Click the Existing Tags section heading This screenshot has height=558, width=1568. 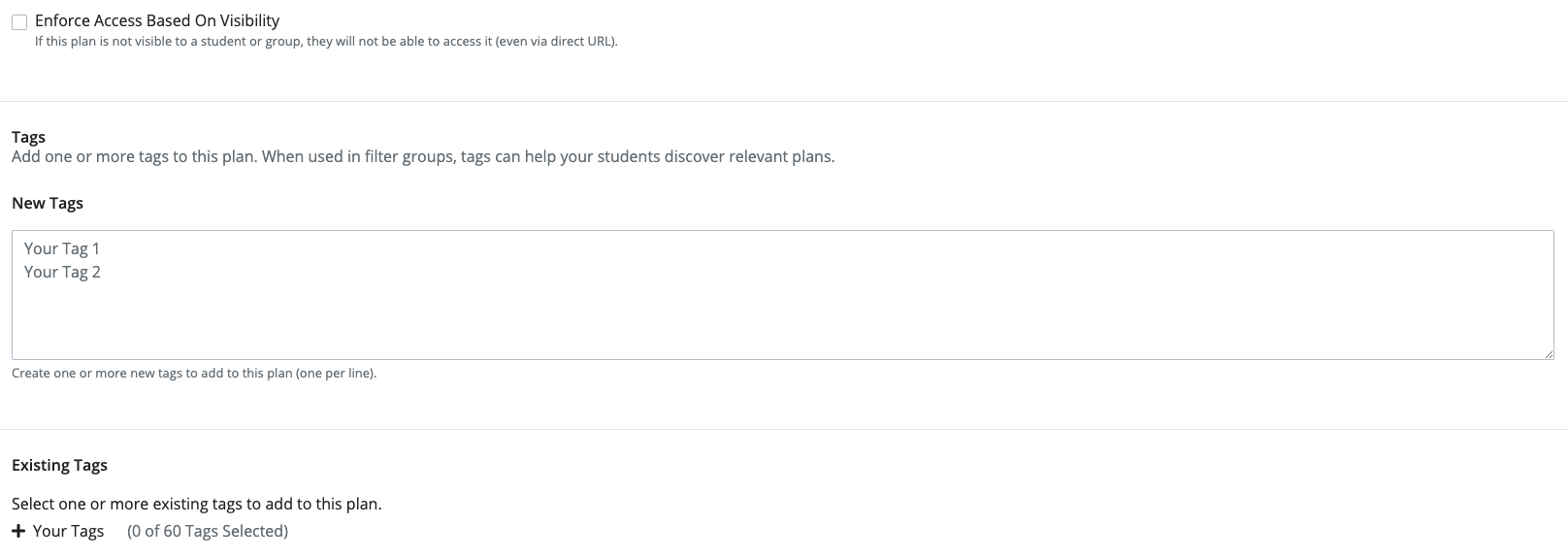pos(59,466)
